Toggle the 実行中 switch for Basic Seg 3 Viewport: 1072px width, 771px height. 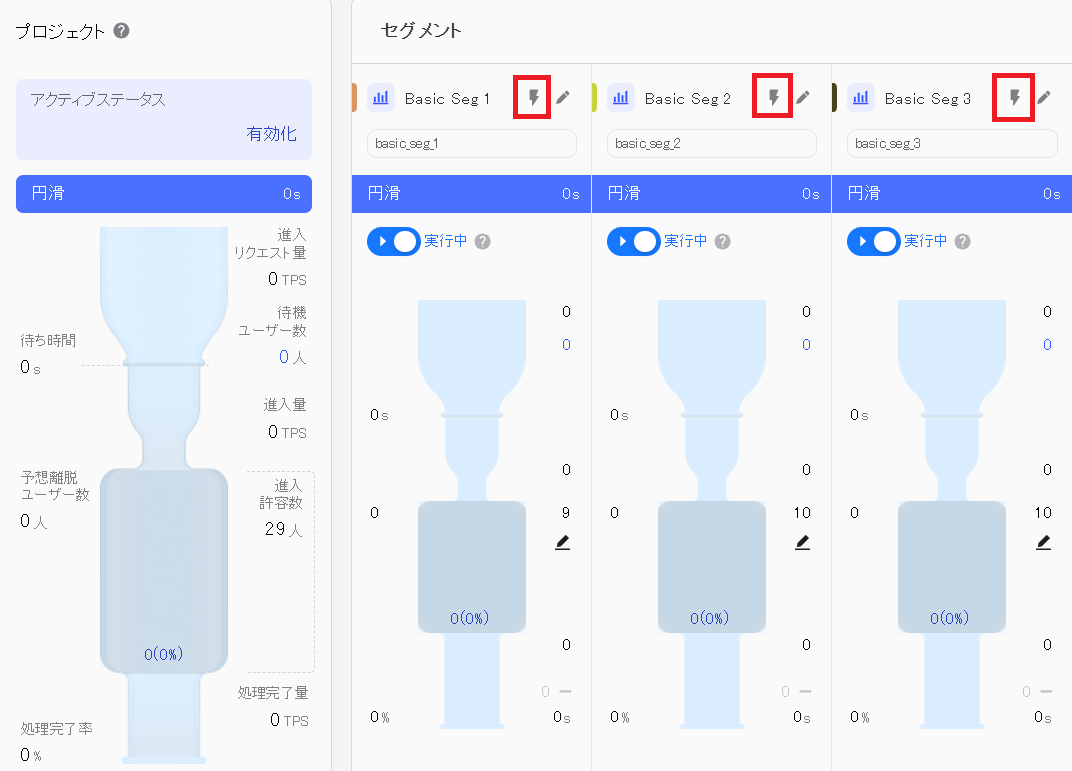(x=874, y=241)
